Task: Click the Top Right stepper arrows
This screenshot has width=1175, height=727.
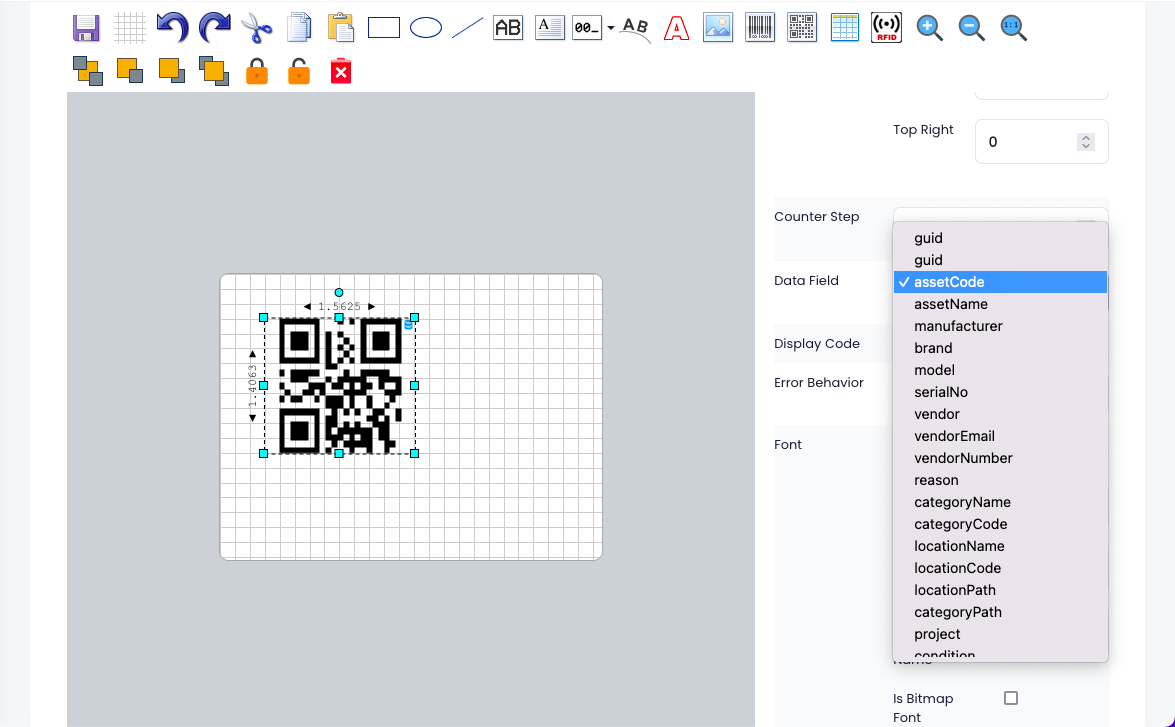Action: click(1086, 142)
